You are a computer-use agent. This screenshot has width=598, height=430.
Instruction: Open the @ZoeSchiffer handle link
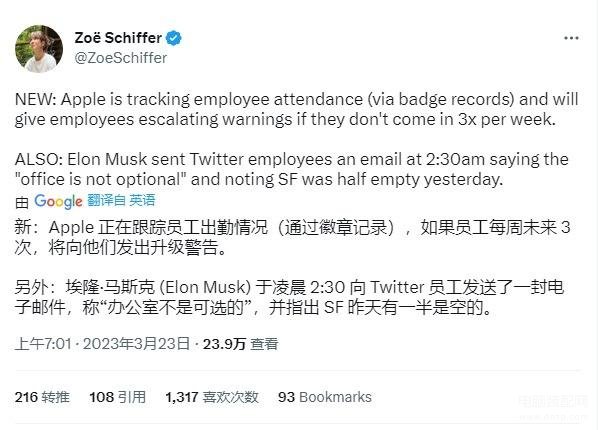(x=121, y=58)
